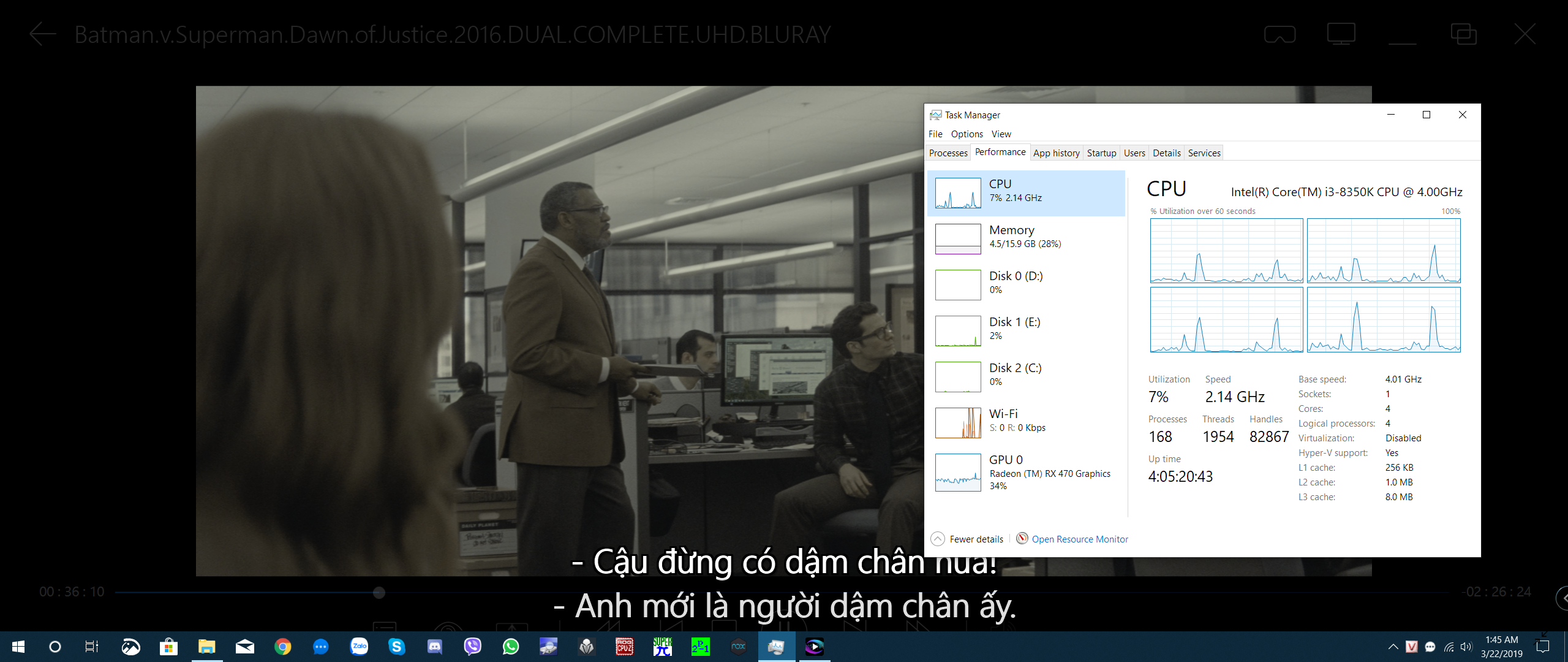Screen dimensions: 1568x662
Task: Select Disk 2 (C:) in the sidebar
Action: click(x=1027, y=377)
